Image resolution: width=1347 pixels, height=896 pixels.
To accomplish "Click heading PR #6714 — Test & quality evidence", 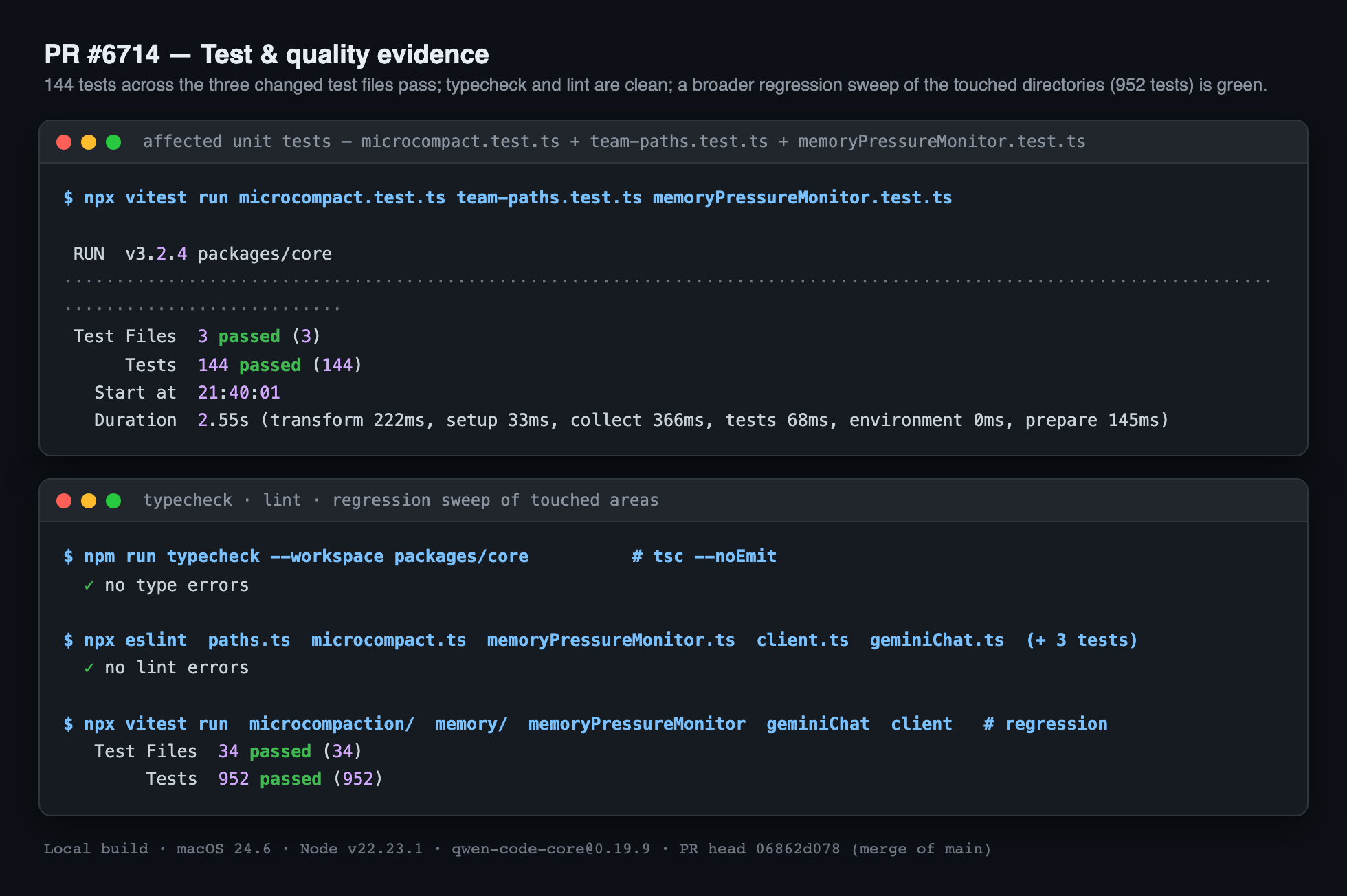I will click(267, 54).
